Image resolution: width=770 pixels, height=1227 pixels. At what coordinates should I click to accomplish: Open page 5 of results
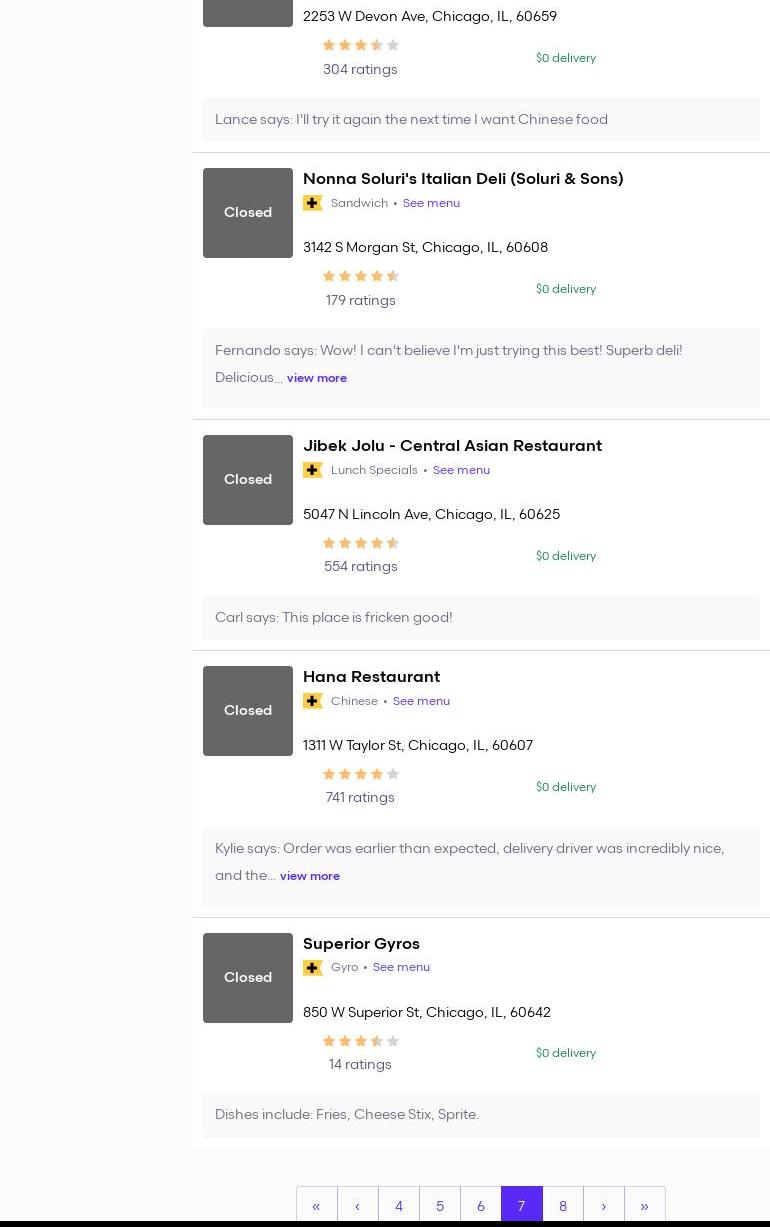pyautogui.click(x=439, y=1206)
